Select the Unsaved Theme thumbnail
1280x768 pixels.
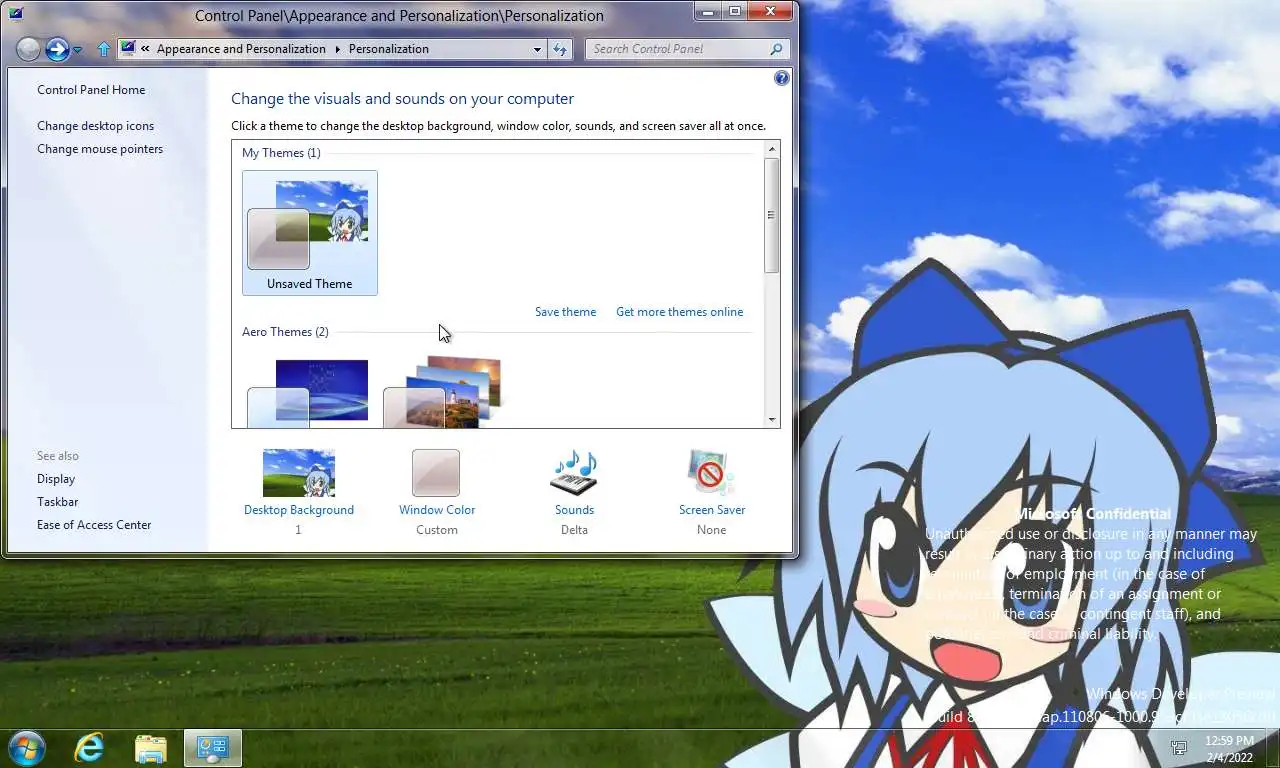point(310,233)
